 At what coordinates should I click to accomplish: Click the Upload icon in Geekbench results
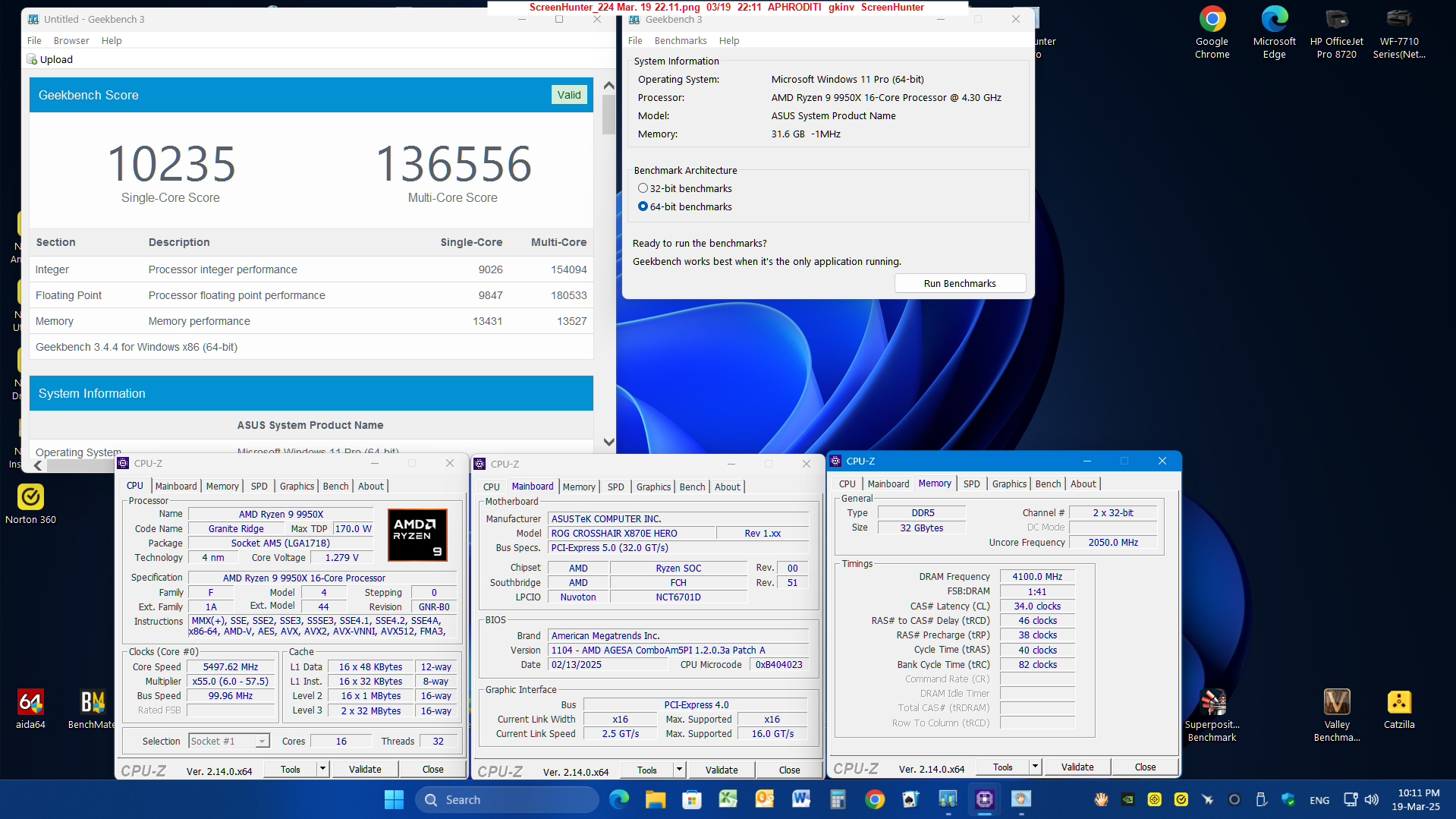click(32, 59)
